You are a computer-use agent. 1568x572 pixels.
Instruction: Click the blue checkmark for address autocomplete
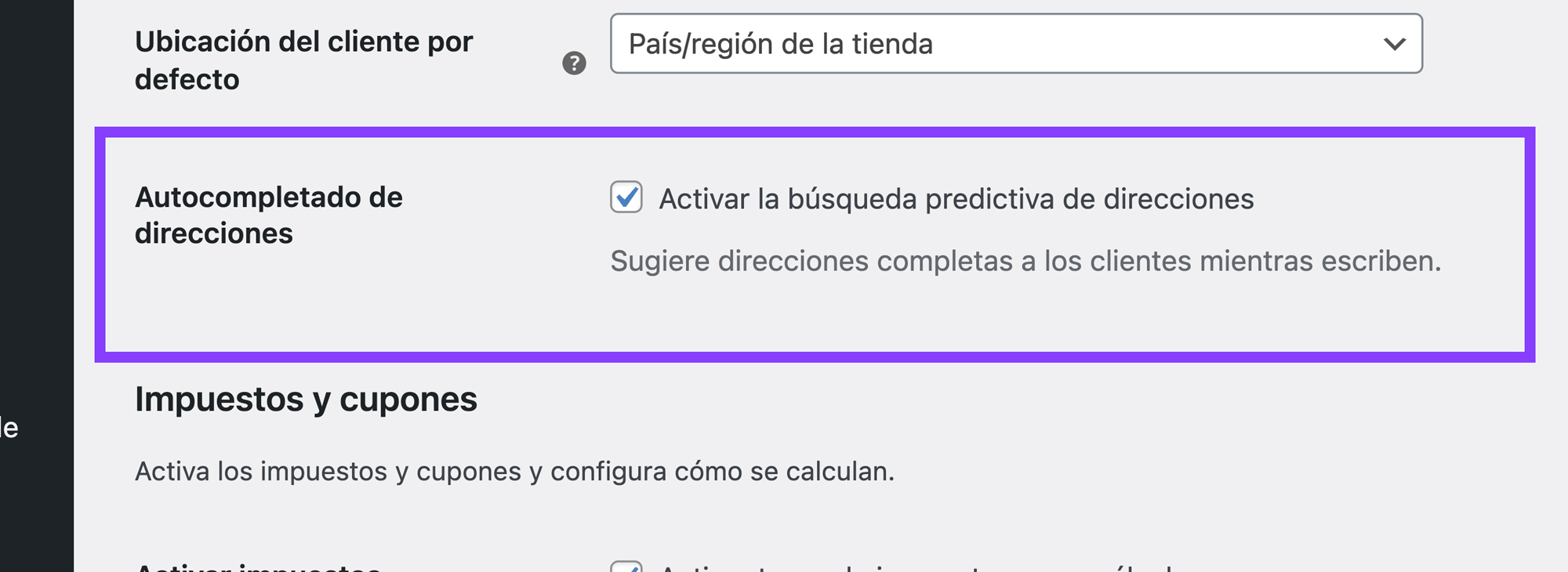pos(626,197)
